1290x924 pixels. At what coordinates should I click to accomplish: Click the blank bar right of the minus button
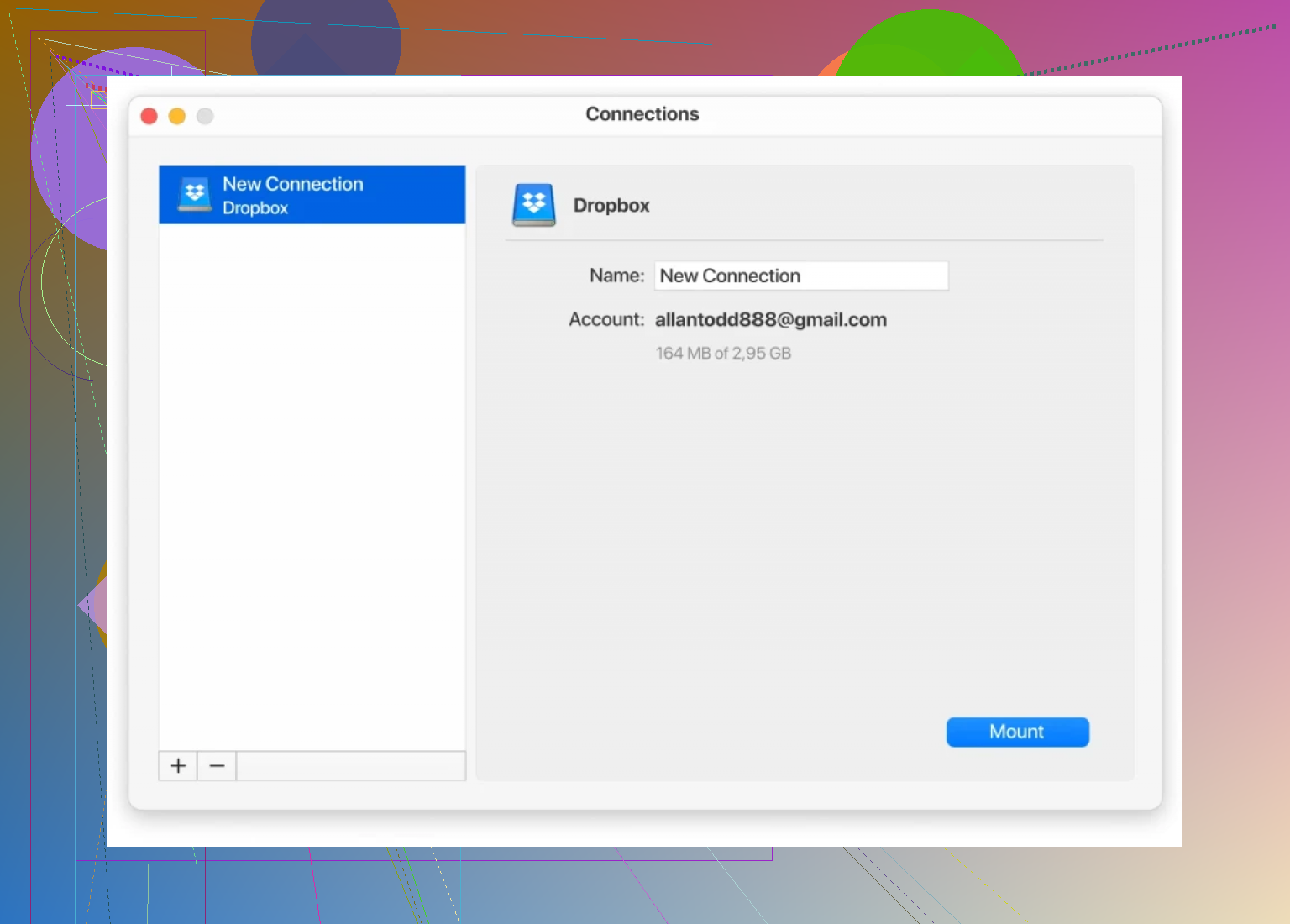pyautogui.click(x=350, y=765)
